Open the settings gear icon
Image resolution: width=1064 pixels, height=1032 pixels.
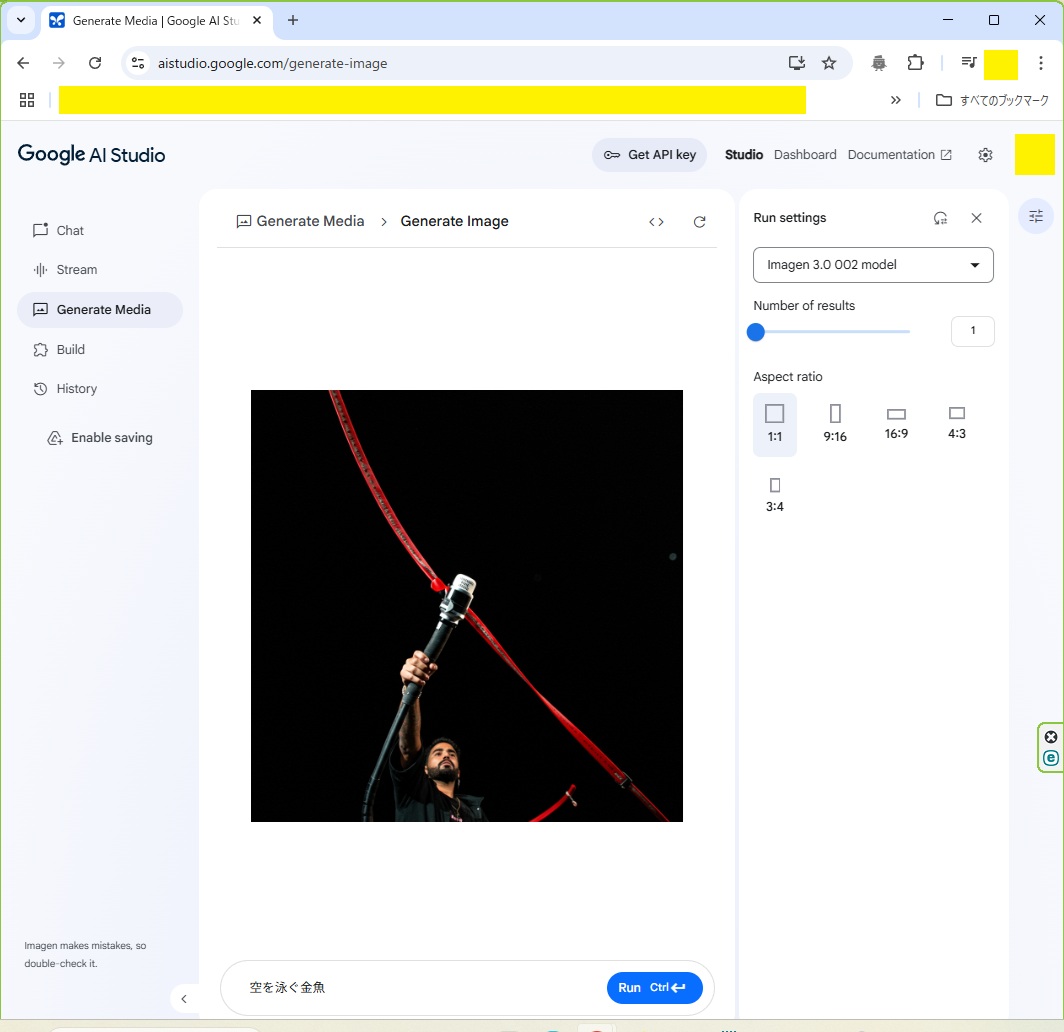985,155
